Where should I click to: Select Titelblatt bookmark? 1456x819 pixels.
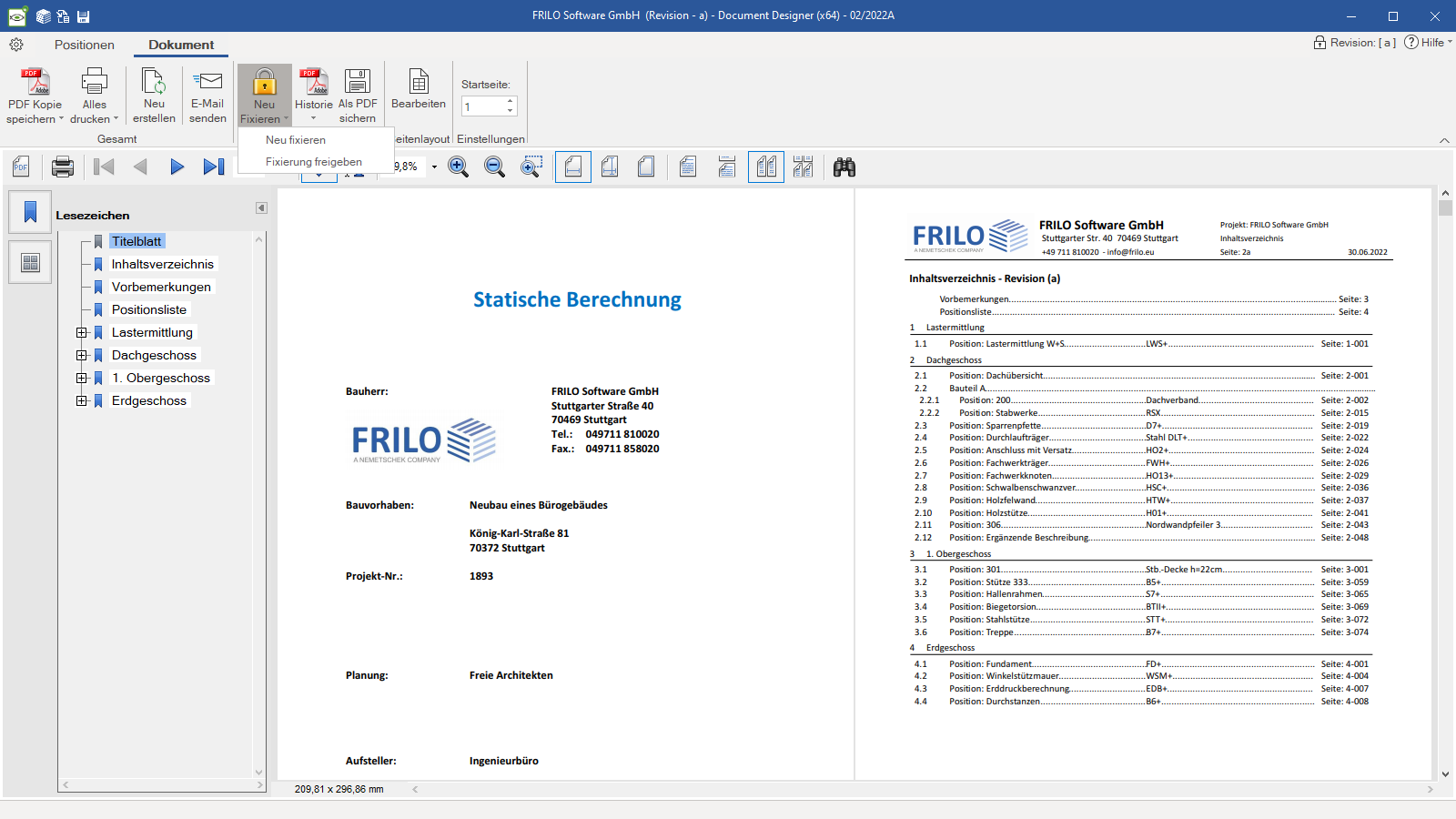coord(136,241)
